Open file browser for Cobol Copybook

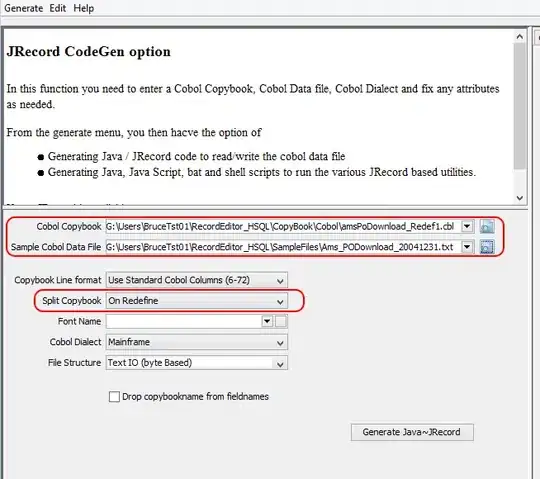tap(487, 227)
